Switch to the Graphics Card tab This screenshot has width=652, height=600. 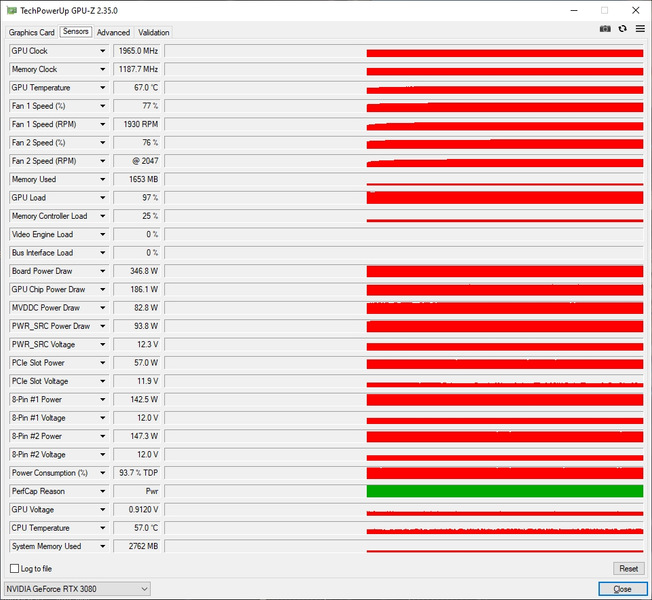[x=32, y=32]
